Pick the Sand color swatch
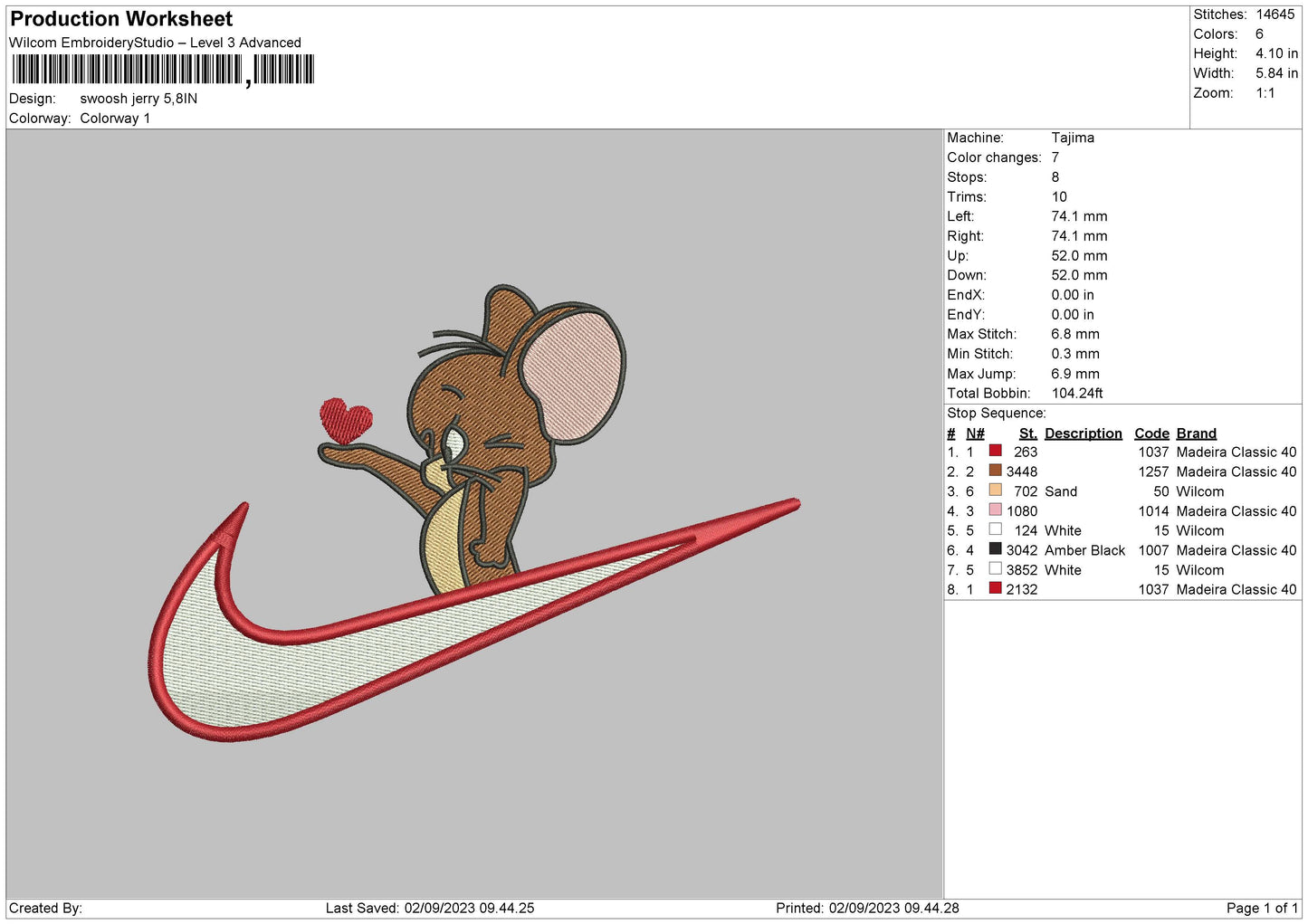 pyautogui.click(x=995, y=491)
